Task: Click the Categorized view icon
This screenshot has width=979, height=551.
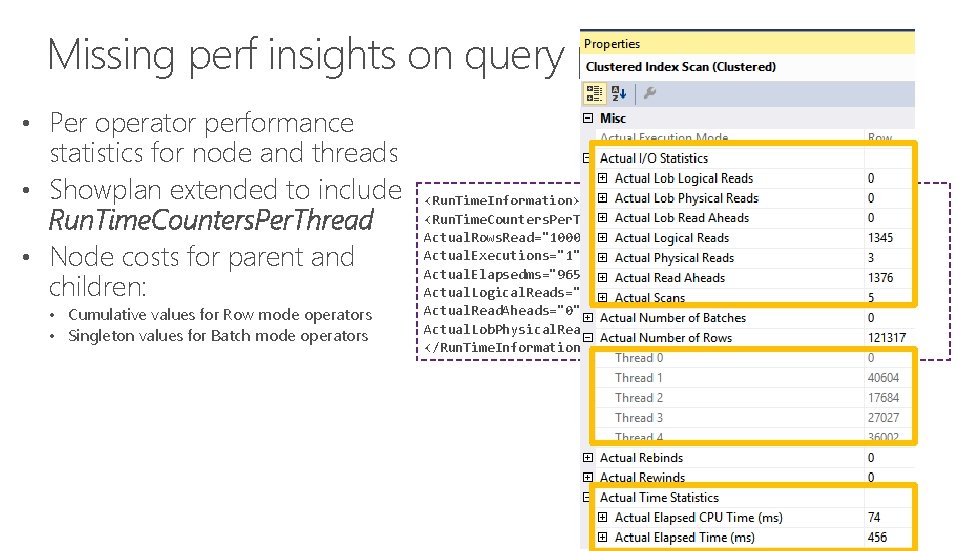Action: click(x=592, y=93)
